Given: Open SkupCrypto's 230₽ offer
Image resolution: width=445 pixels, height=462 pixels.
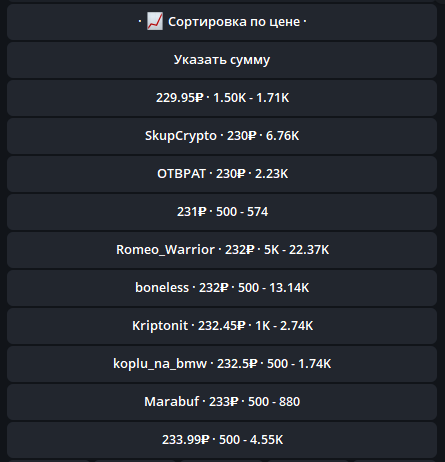Looking at the screenshot, I should 222,136.
